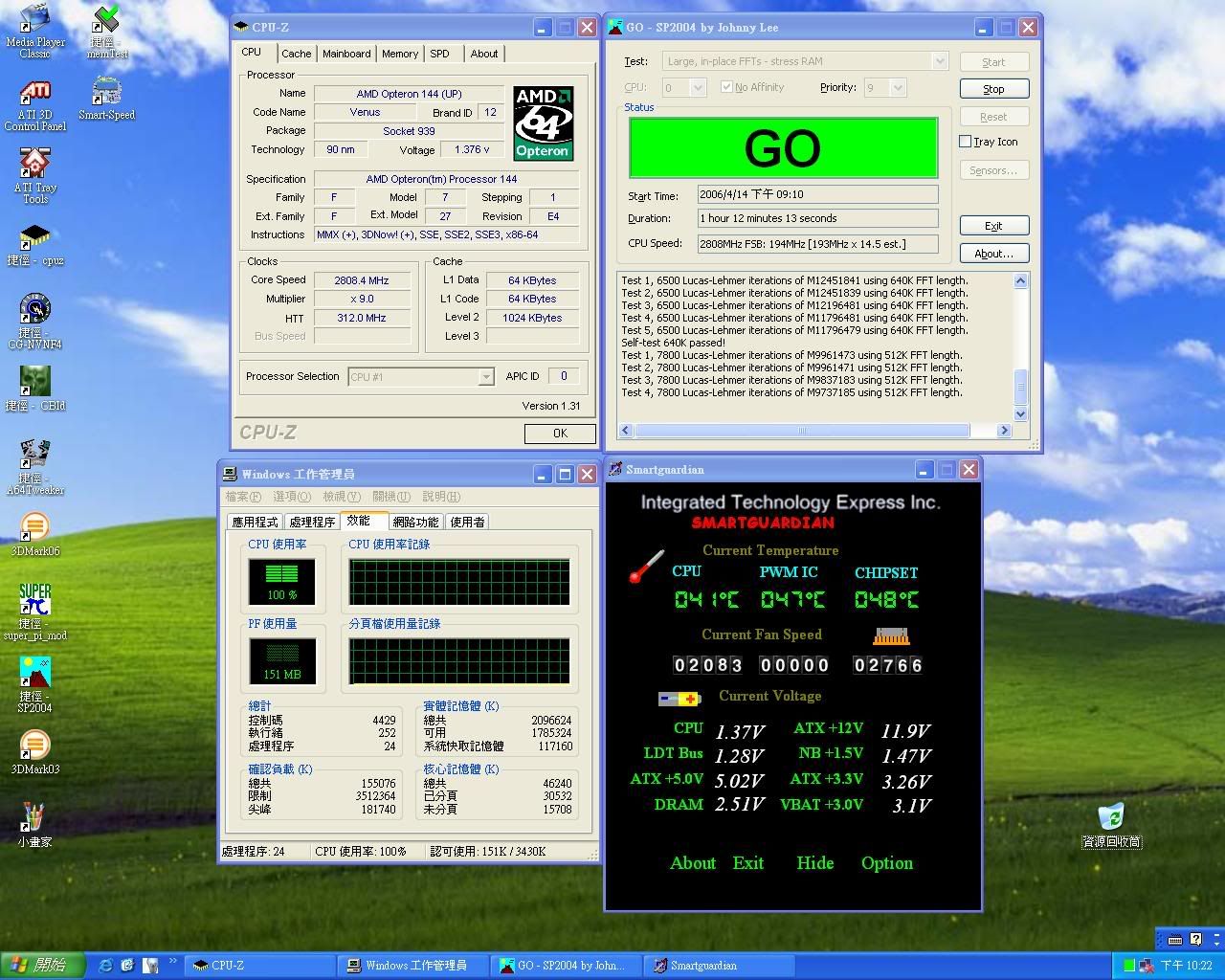Open the cpuz shortcut icon
The image size is (1225, 980).
point(34,237)
